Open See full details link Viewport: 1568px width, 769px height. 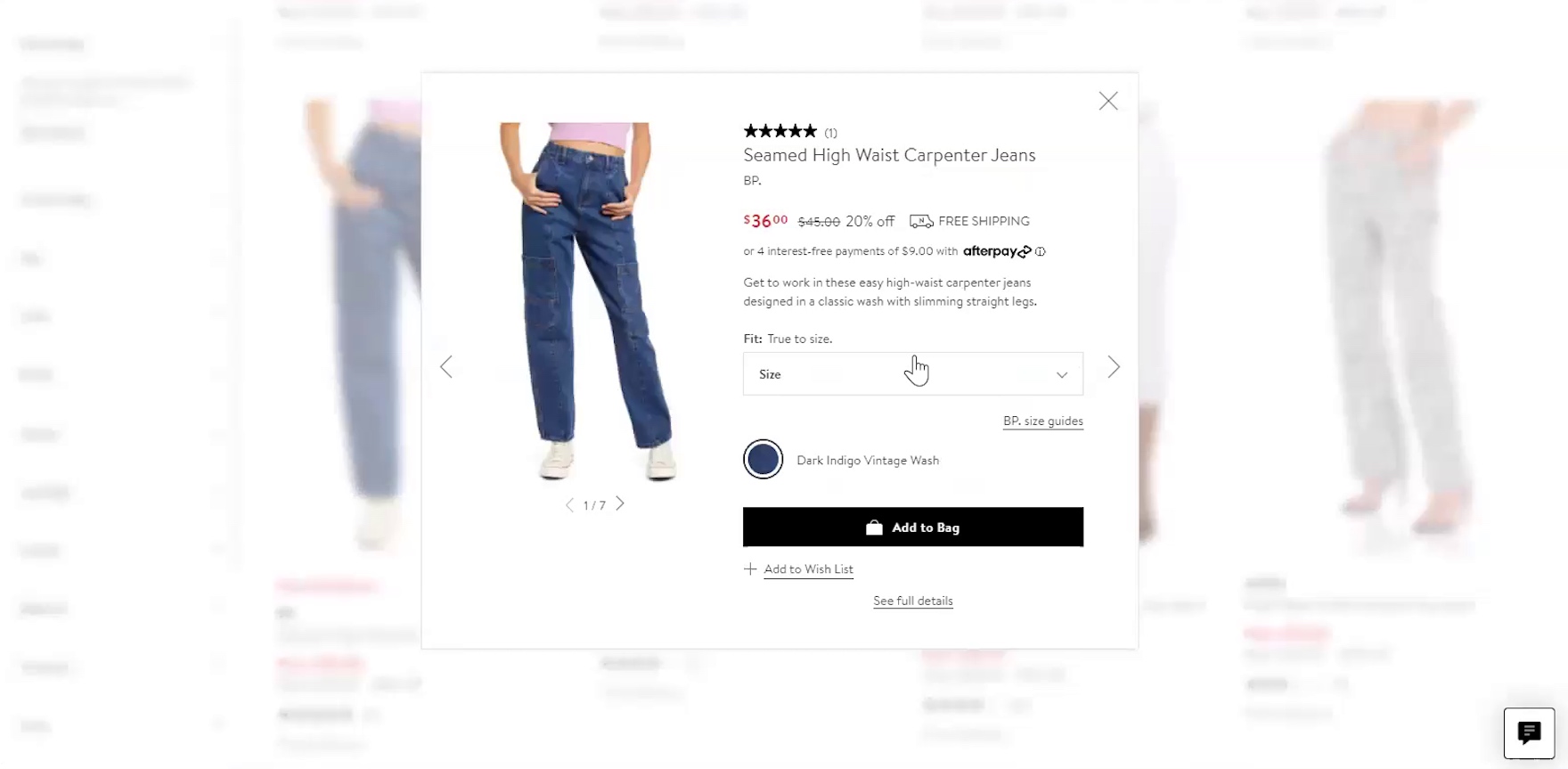(x=913, y=601)
